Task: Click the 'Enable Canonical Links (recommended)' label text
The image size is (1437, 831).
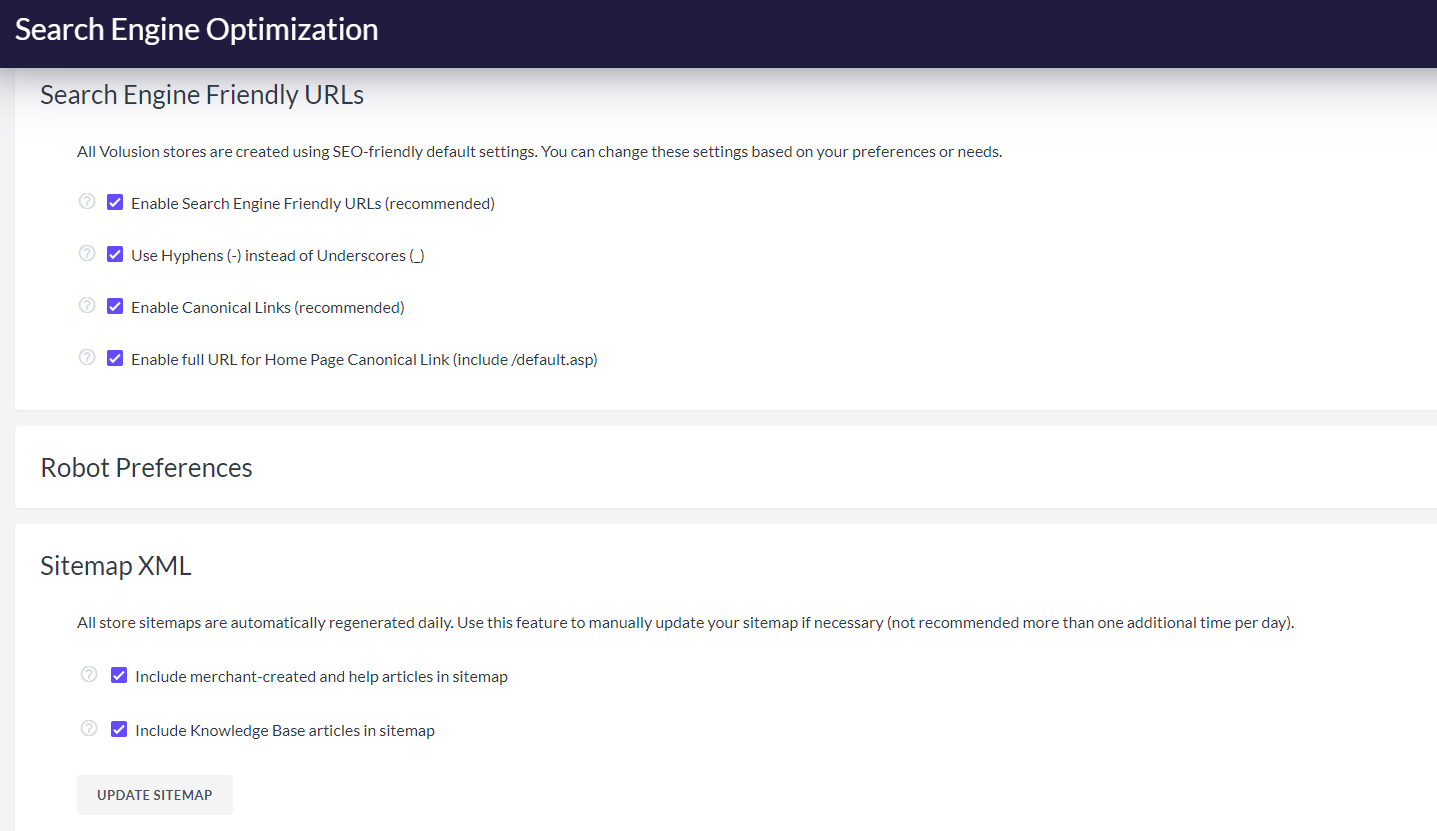Action: click(x=267, y=308)
